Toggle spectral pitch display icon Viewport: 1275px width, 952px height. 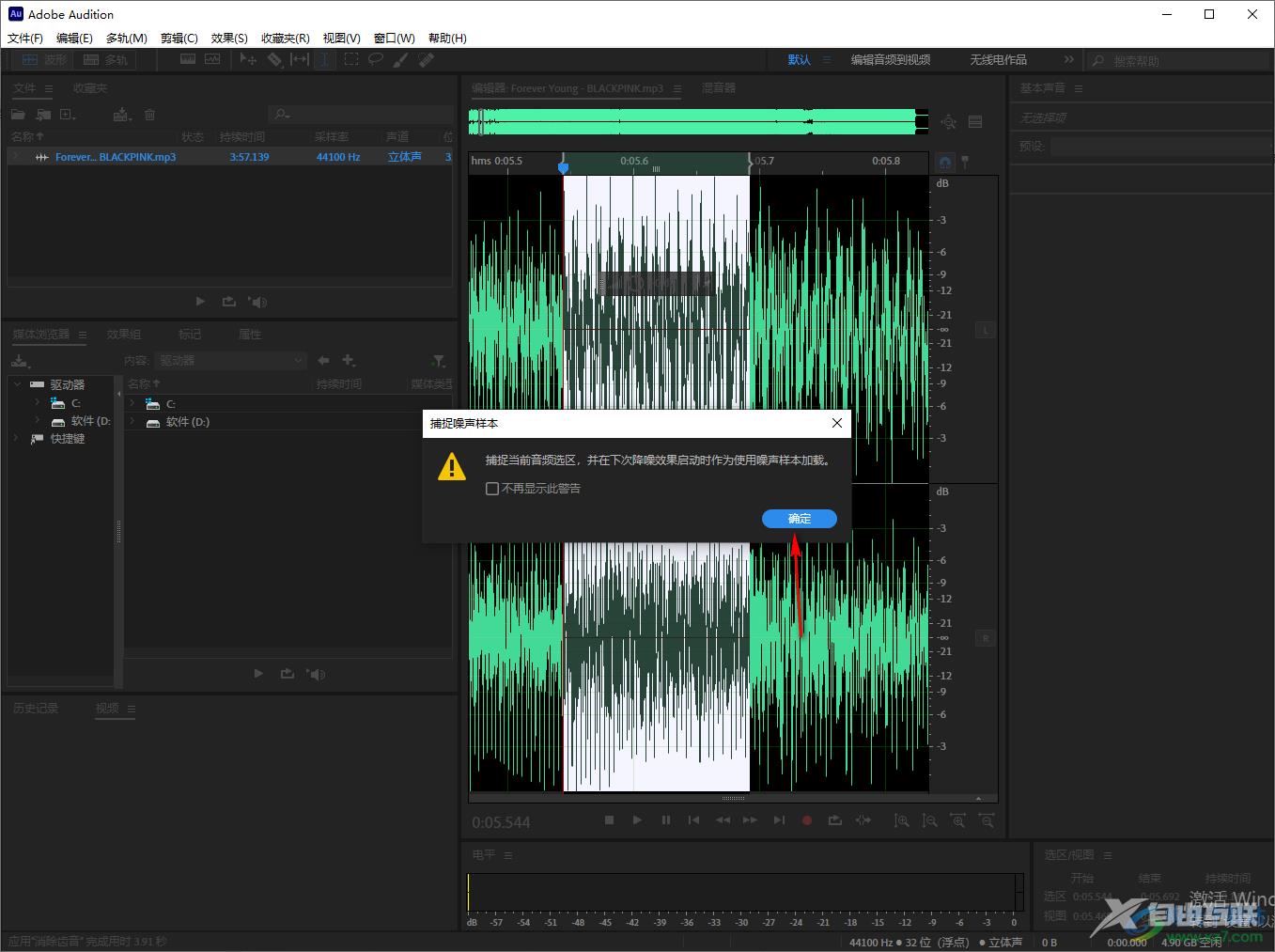(212, 59)
